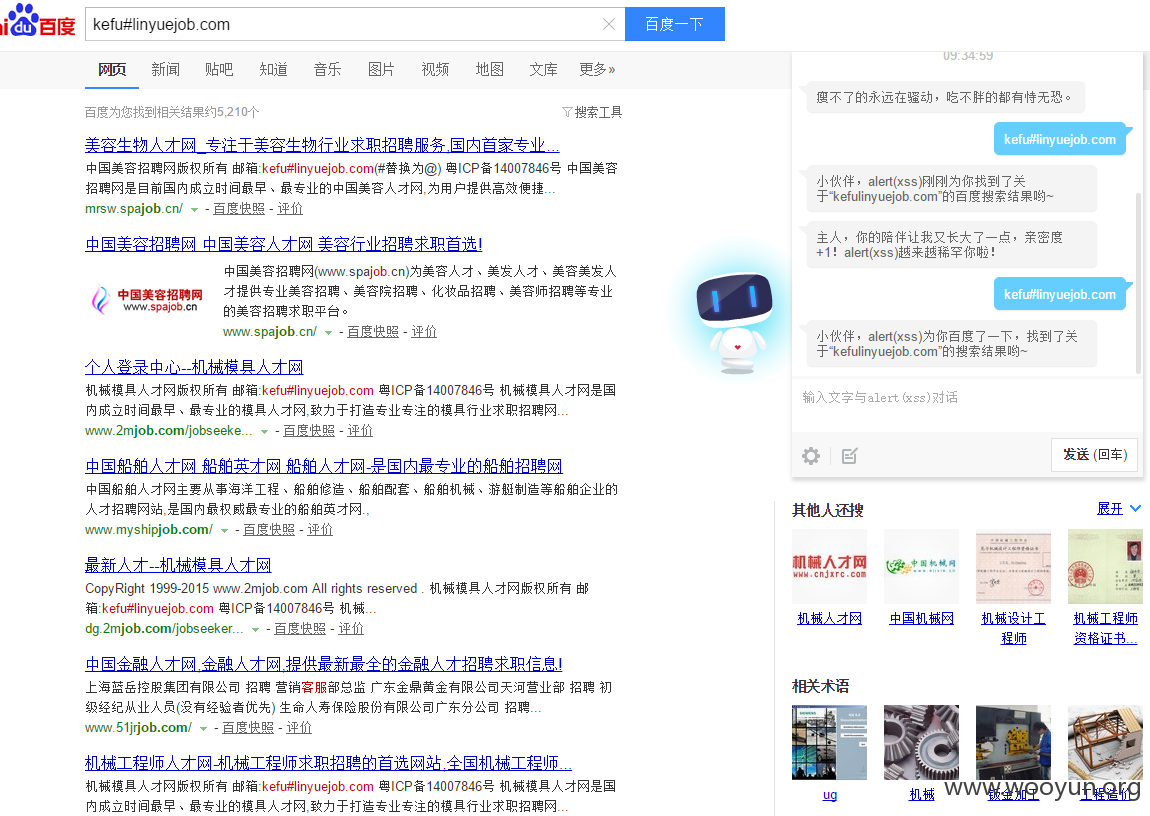Expand dropdown arrow next to dg.2mjob.com/jobseeker...
1150x816 pixels.
point(255,630)
